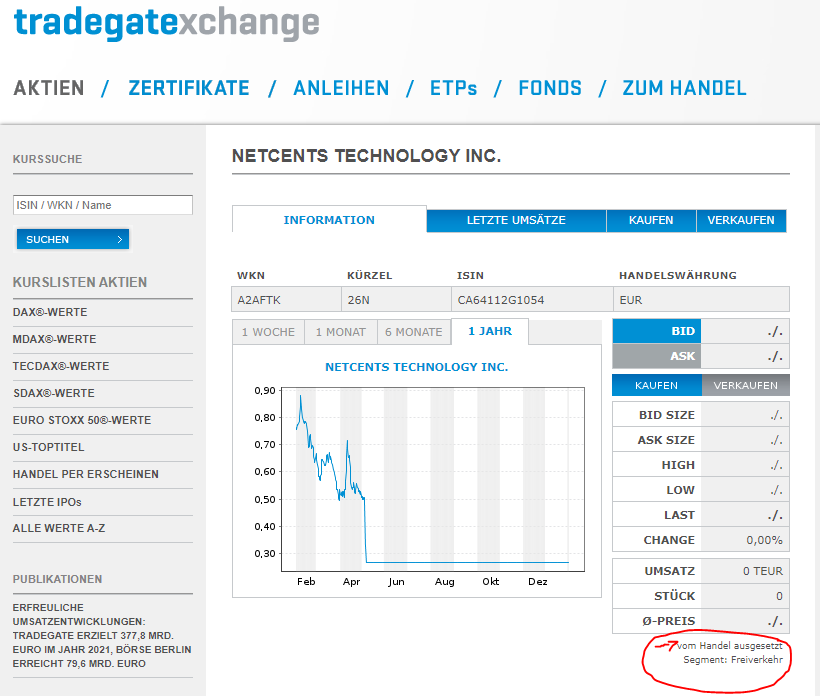The image size is (820, 696).
Task: Go to the ANLEIHEN section
Action: pos(341,88)
